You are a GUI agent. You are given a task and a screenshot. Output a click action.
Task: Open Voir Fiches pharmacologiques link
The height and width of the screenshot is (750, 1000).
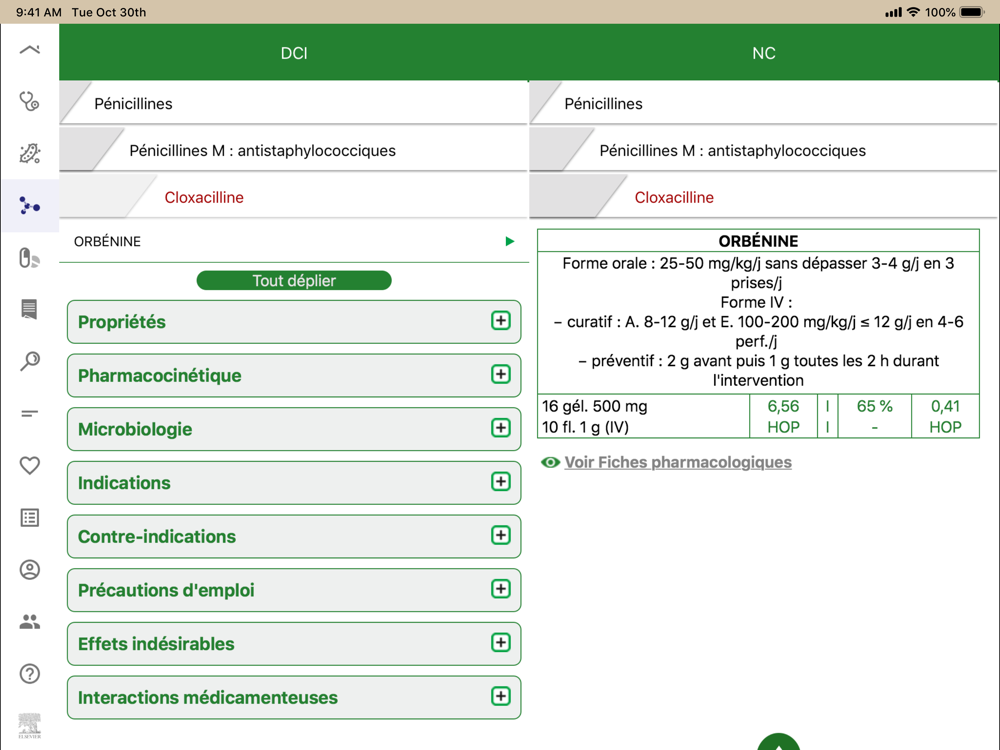(678, 462)
